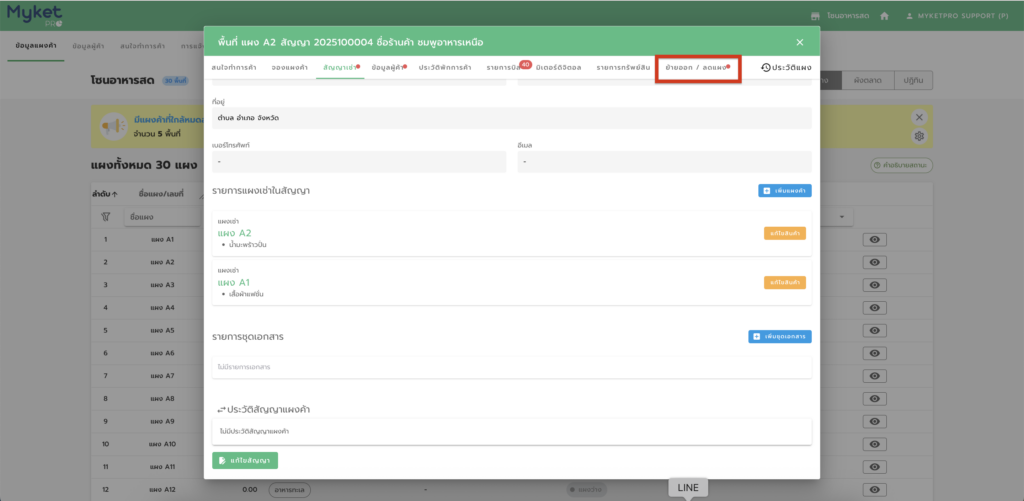Viewport: 1024px width, 501px height.
Task: Click the filter funnel icon in table
Action: pyautogui.click(x=105, y=216)
